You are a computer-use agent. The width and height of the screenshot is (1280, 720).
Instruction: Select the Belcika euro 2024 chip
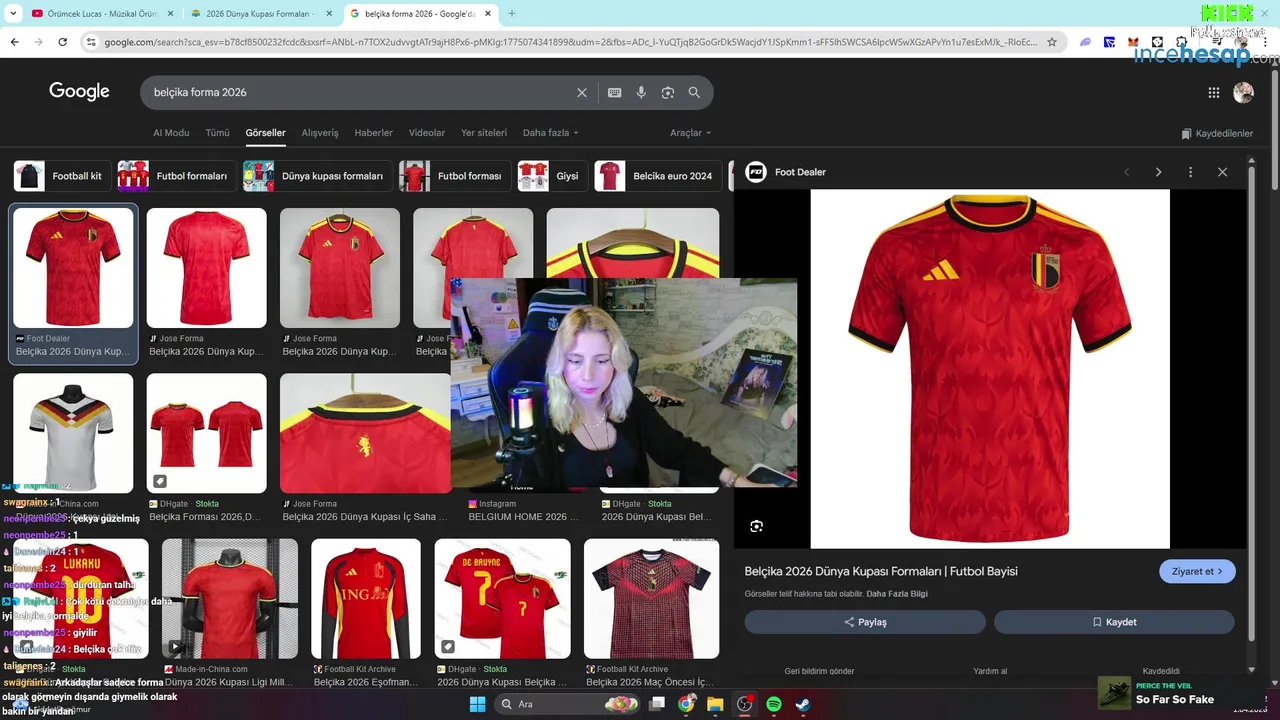tap(657, 176)
